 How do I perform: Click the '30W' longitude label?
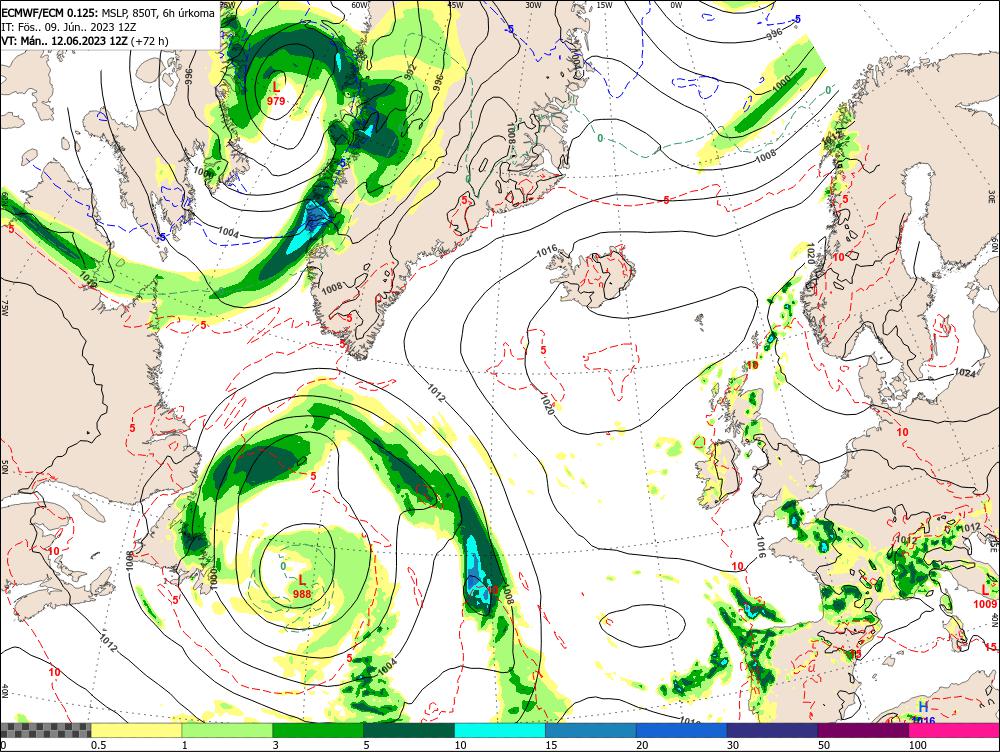[534, 4]
